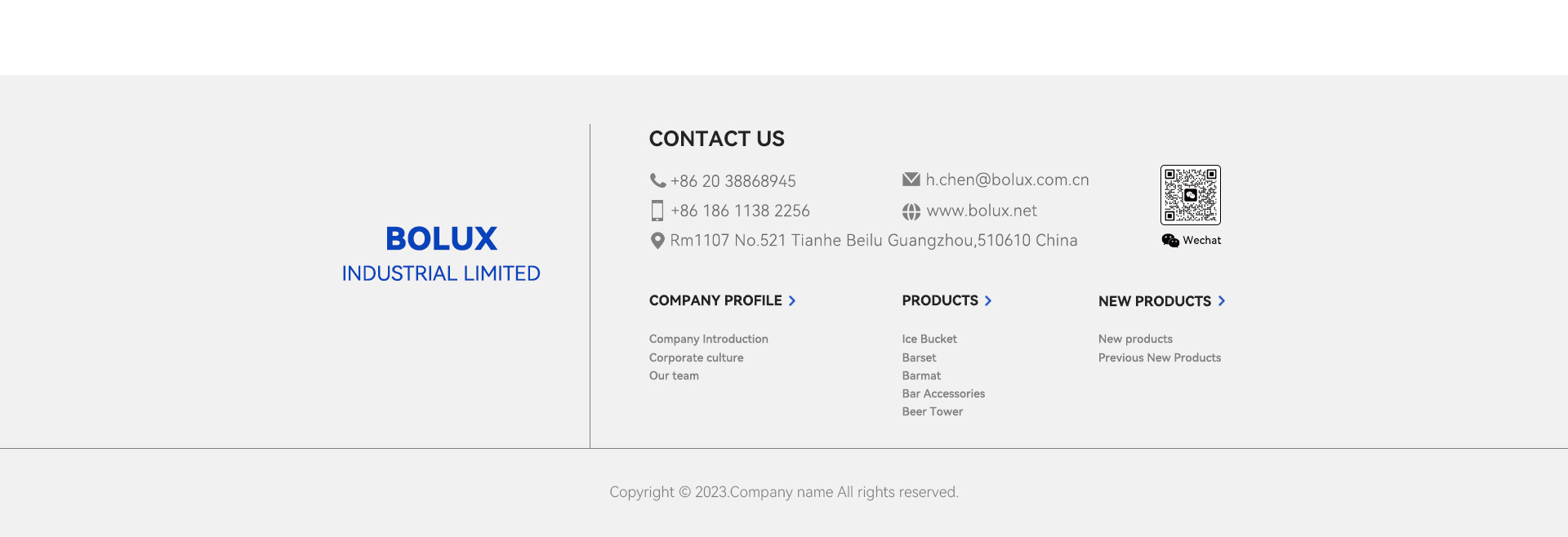Open the Barmat products link
The image size is (1568, 537).
921,375
